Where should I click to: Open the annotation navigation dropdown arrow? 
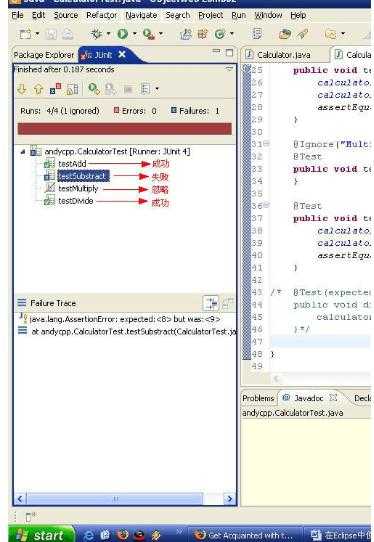click(x=343, y=34)
